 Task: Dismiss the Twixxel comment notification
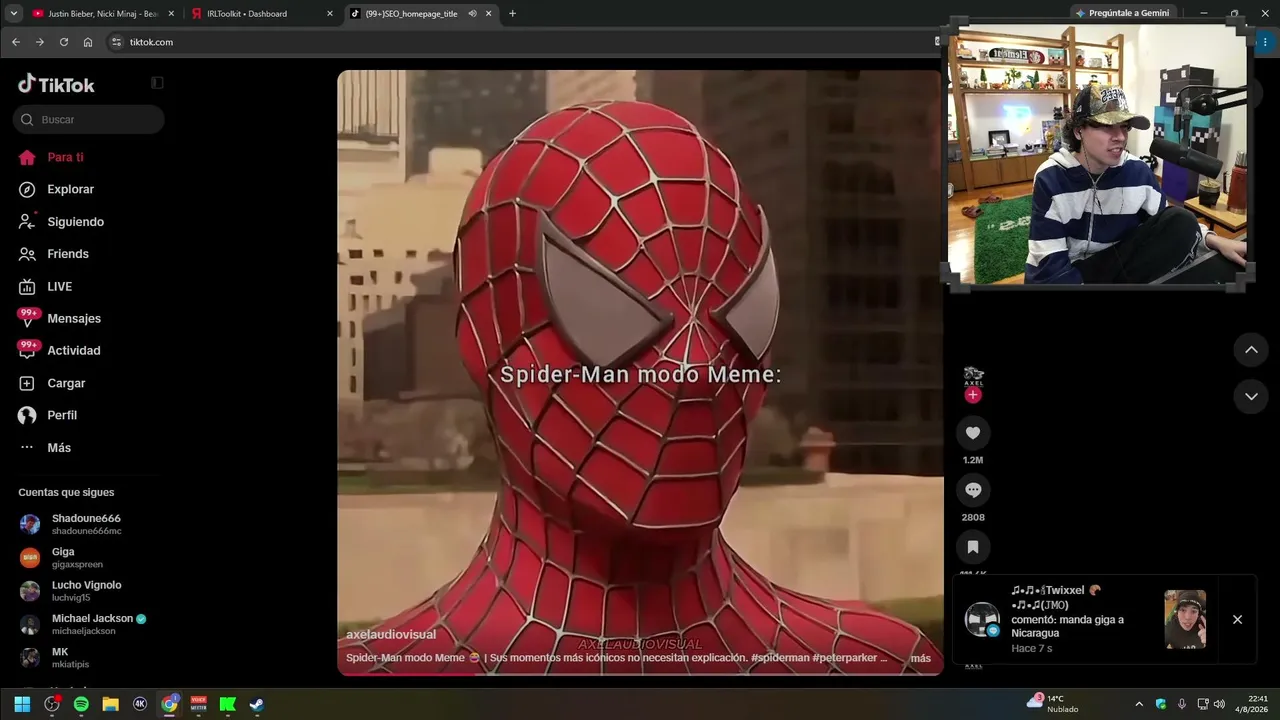pyautogui.click(x=1237, y=619)
